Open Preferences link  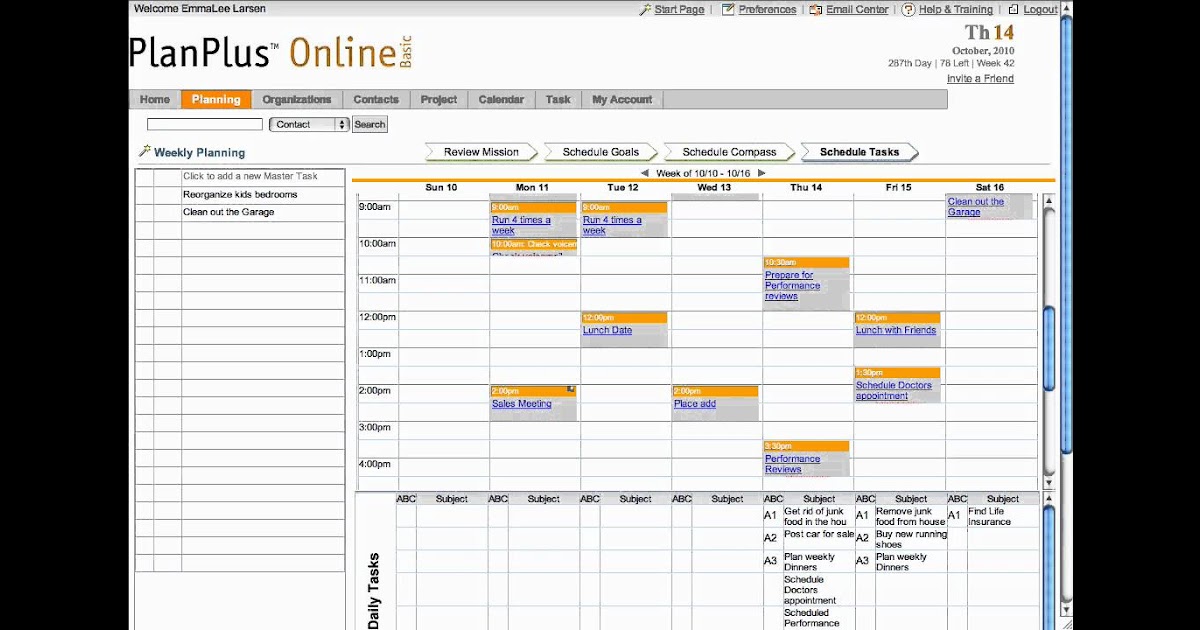pyautogui.click(x=767, y=9)
